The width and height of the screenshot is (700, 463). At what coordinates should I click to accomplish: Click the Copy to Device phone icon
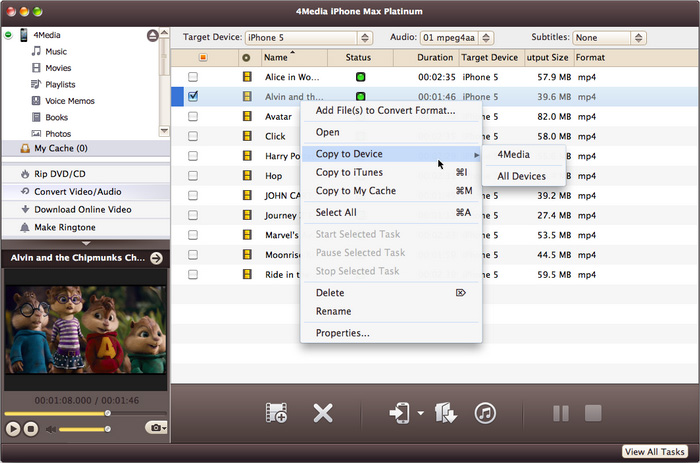(399, 413)
